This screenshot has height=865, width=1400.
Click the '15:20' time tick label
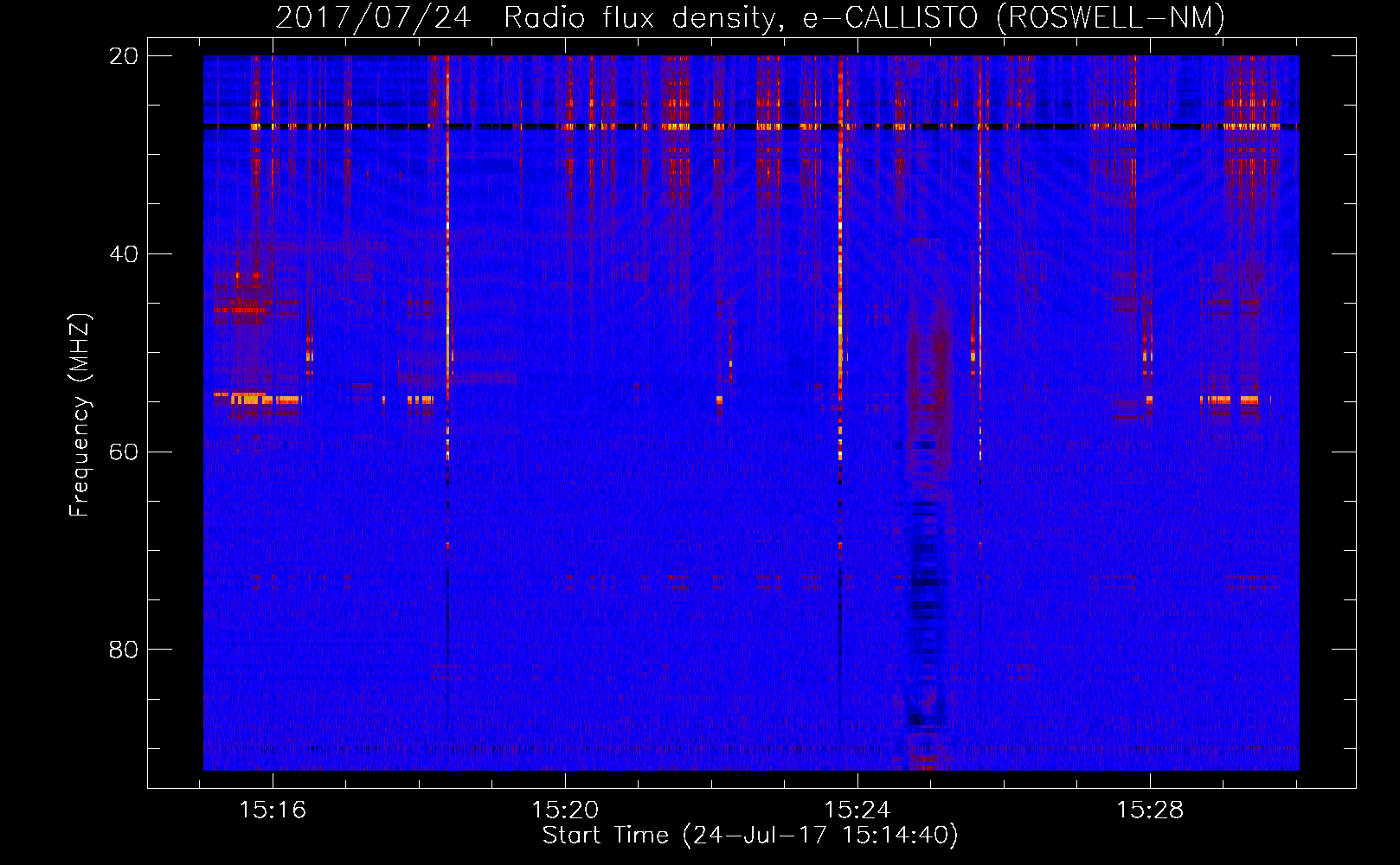point(565,811)
